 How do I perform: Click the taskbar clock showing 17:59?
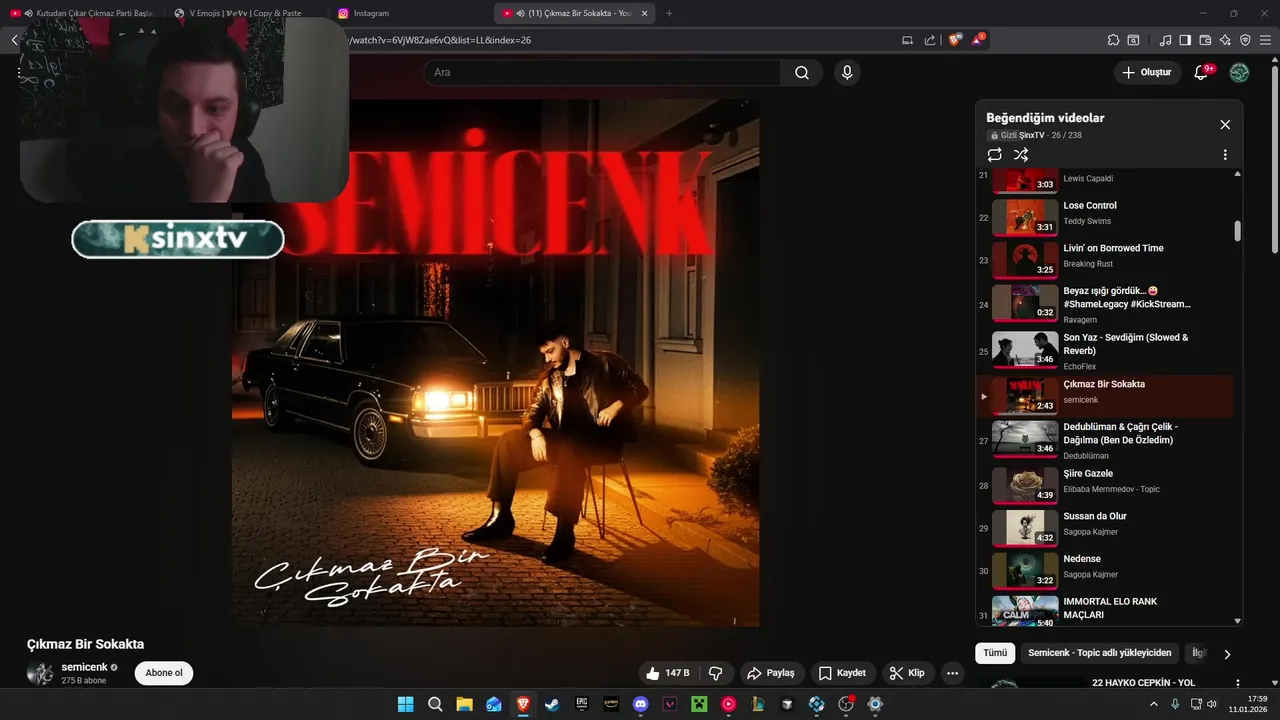[1248, 704]
